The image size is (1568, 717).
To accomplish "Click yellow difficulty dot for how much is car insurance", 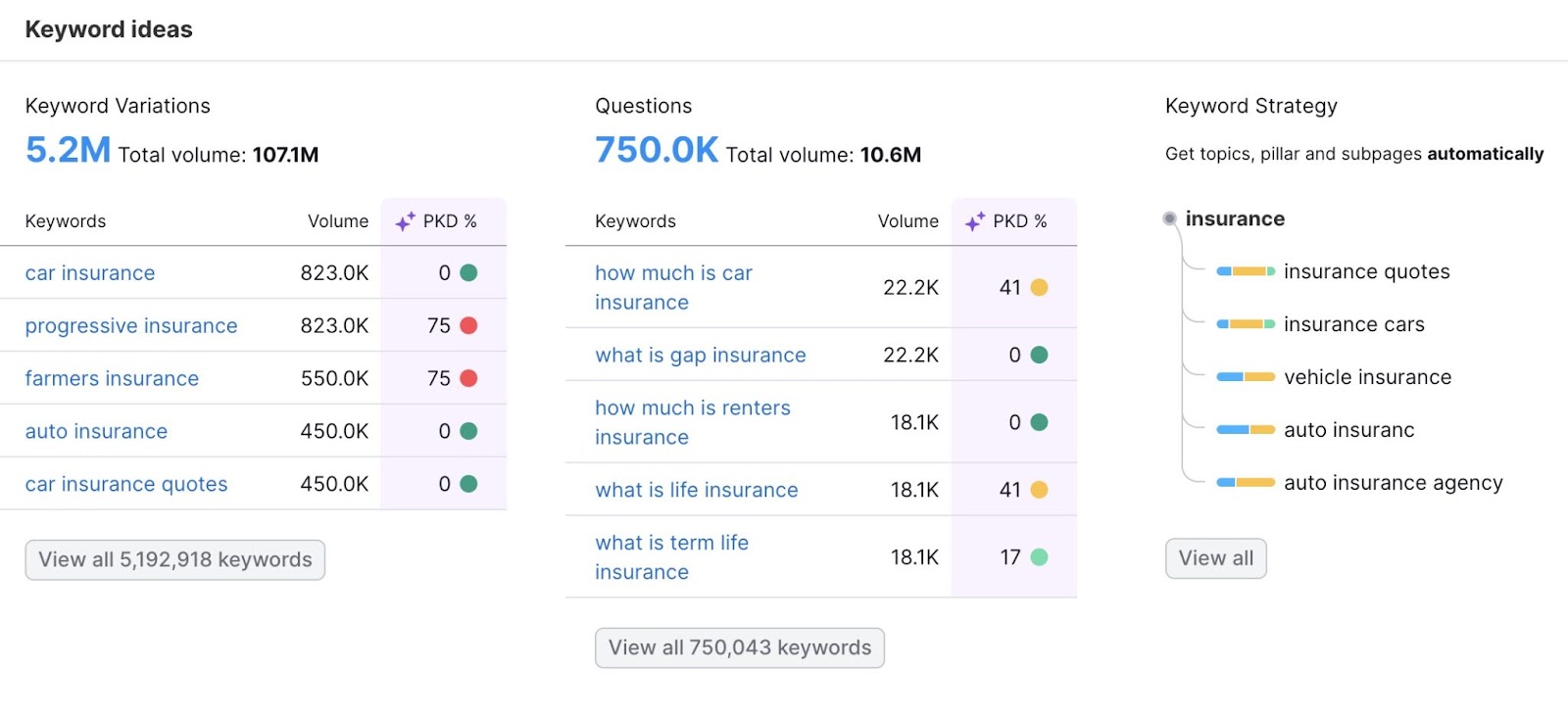I will click(1039, 288).
